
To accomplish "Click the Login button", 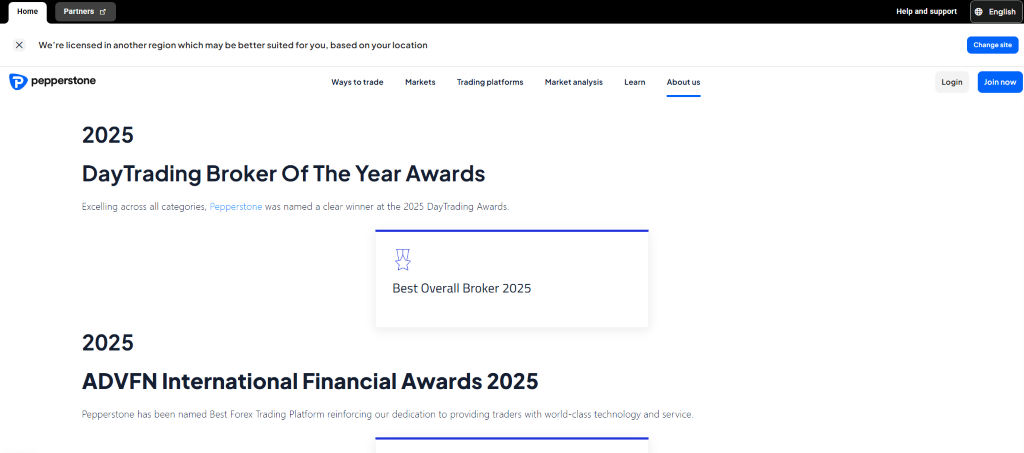I will click(952, 82).
